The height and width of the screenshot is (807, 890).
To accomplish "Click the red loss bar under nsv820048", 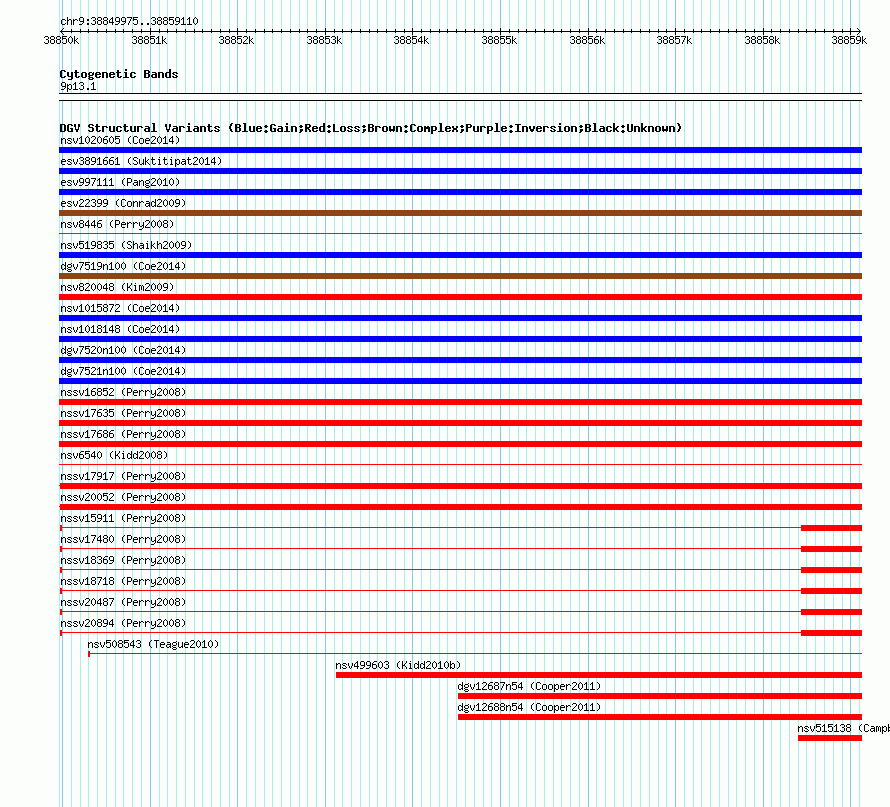I will click(460, 297).
